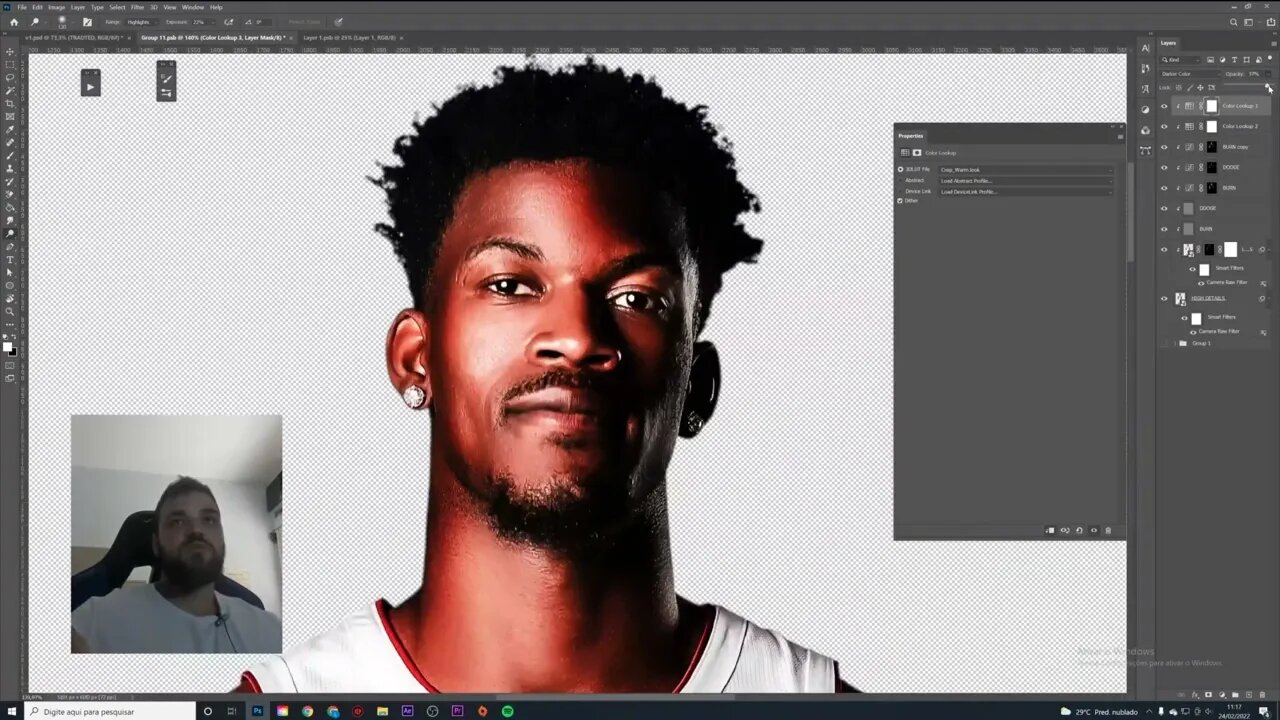Open Photoshop from the Windows taskbar

pos(257,711)
